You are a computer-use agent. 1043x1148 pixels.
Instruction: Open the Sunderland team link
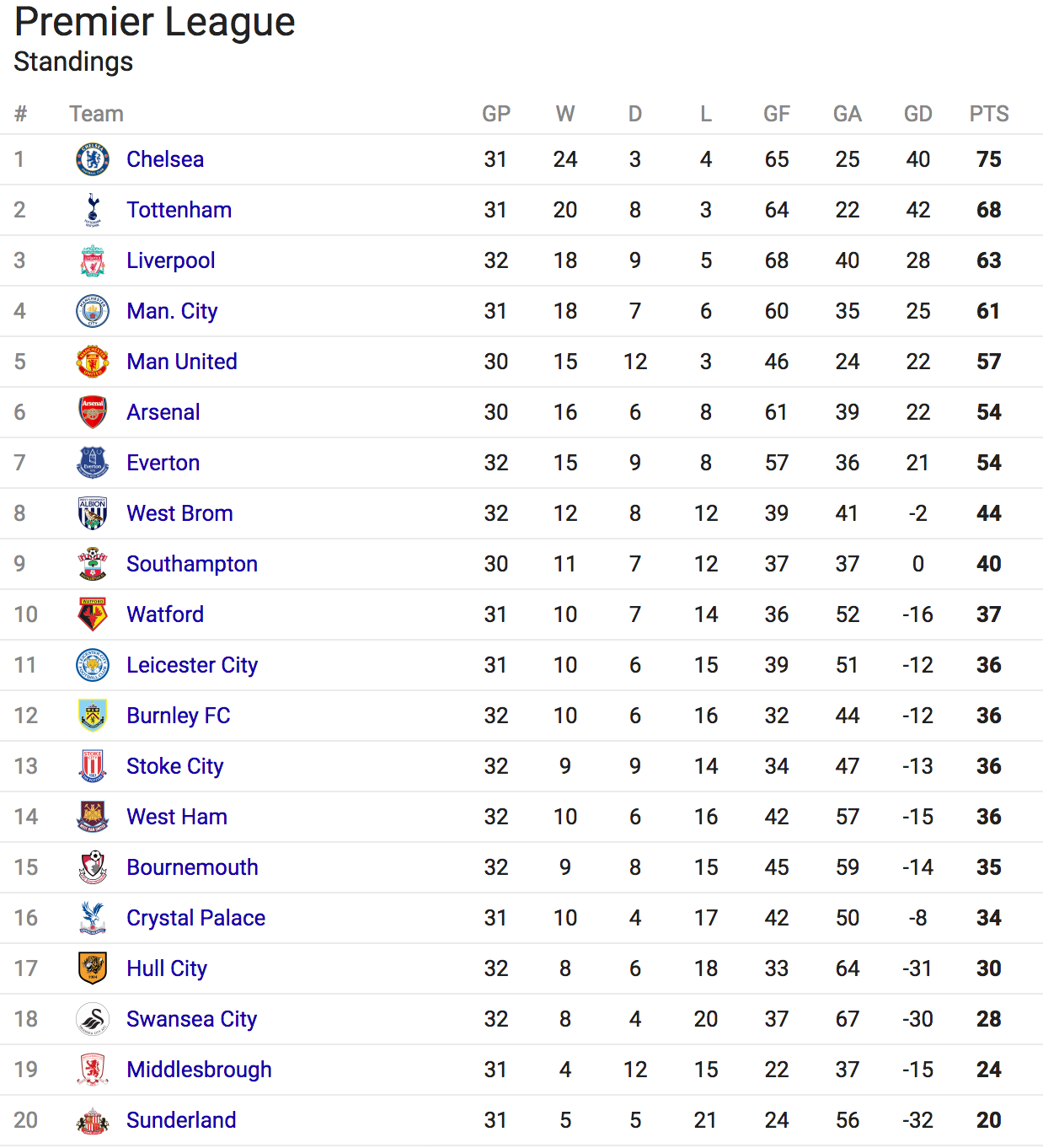click(x=181, y=1120)
